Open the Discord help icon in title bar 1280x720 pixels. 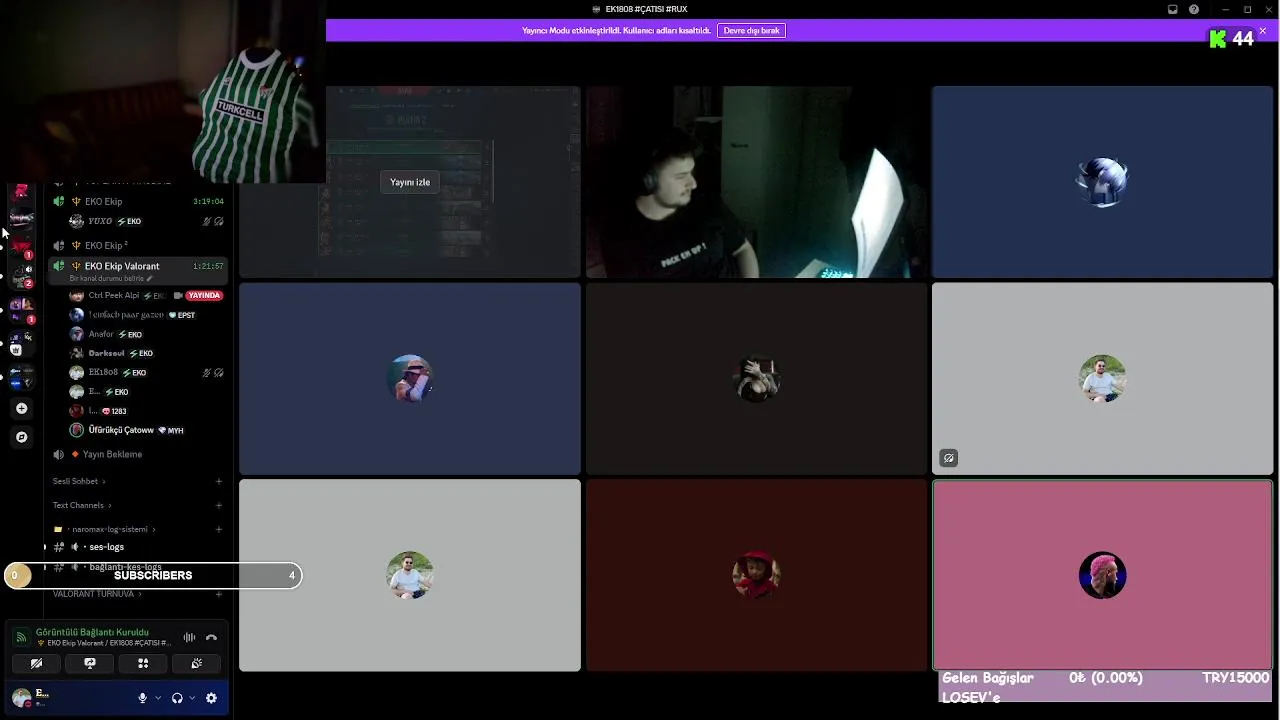pyautogui.click(x=1194, y=9)
